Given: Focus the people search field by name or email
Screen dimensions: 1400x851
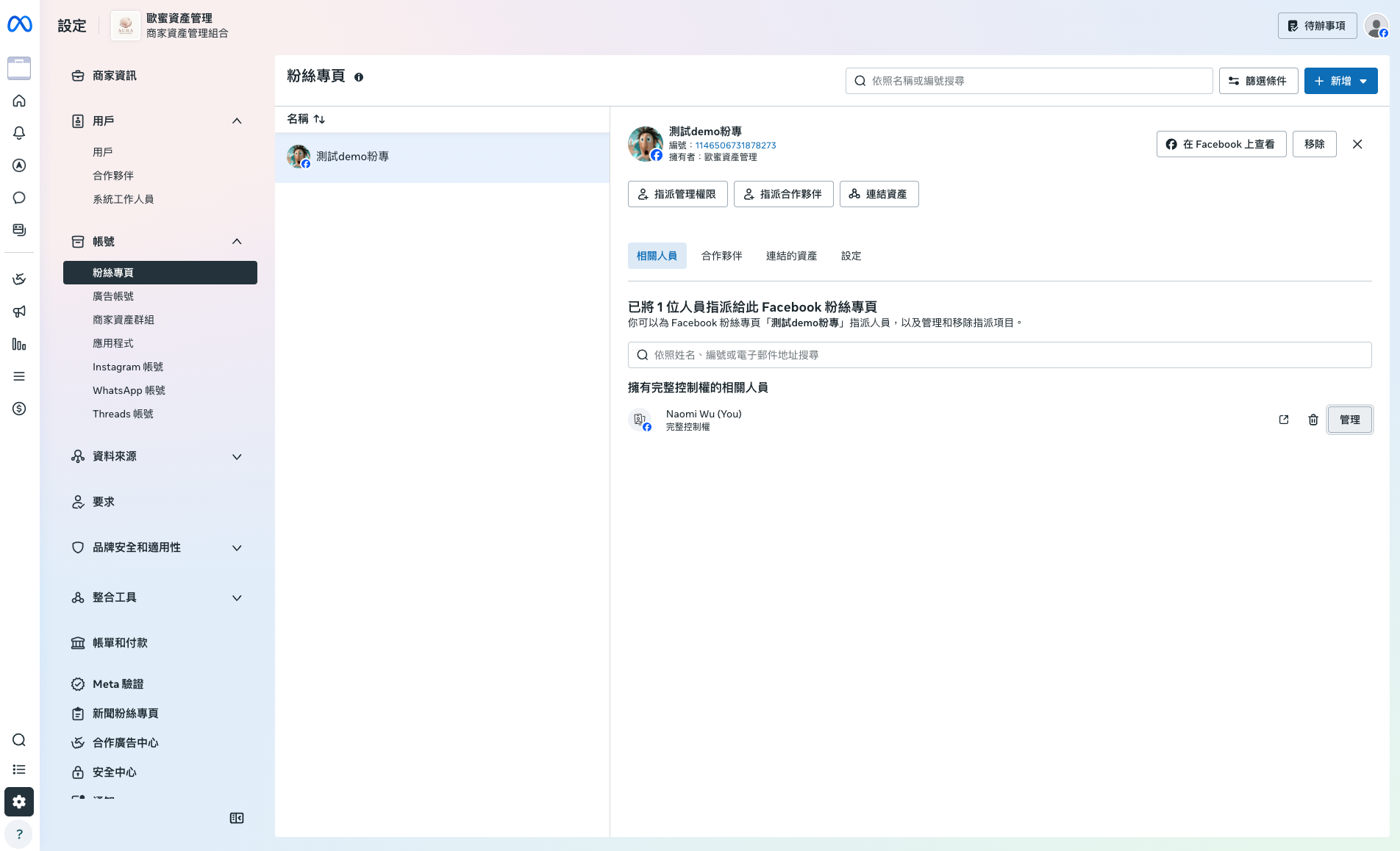Looking at the screenshot, I should (x=1000, y=355).
